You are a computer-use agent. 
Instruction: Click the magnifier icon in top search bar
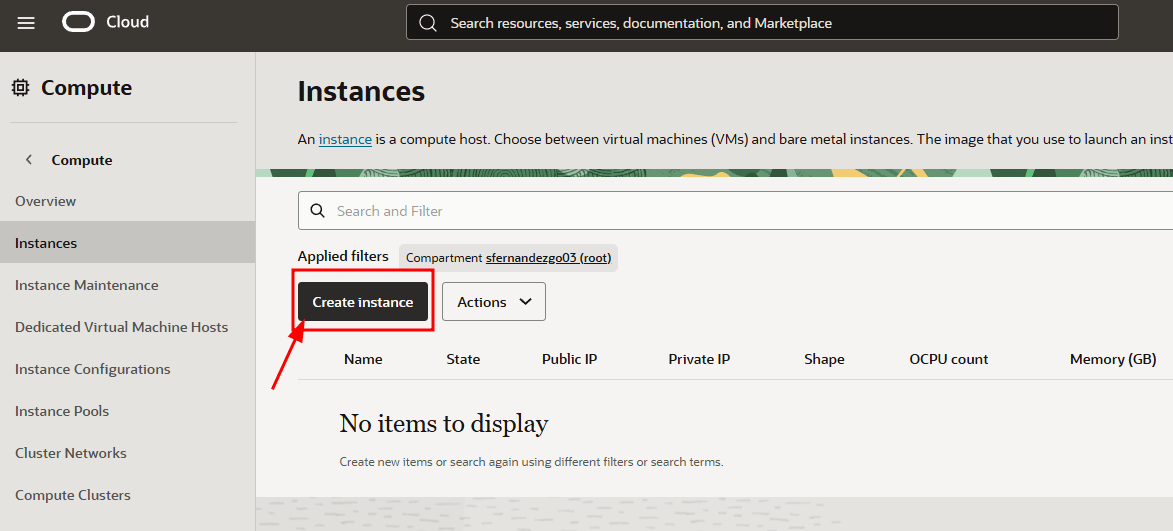coord(428,23)
